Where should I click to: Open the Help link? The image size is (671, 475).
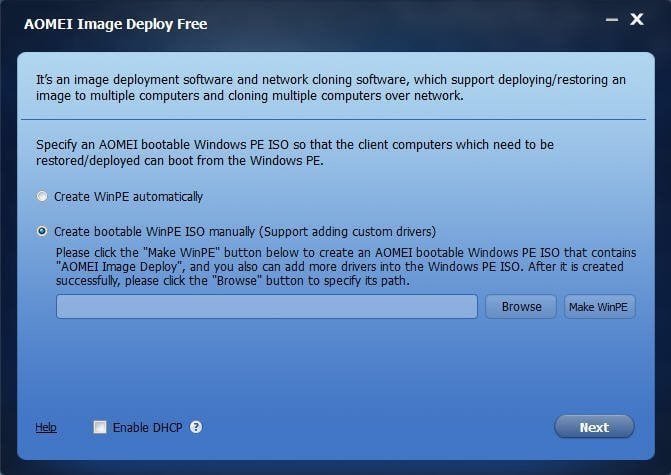tap(46, 427)
